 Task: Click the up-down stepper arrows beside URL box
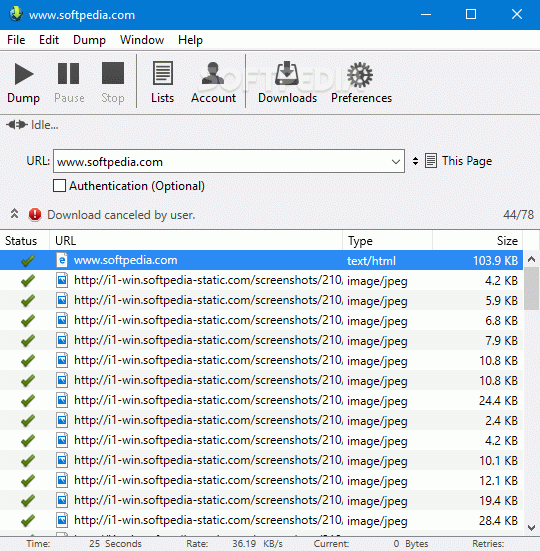pyautogui.click(x=415, y=161)
